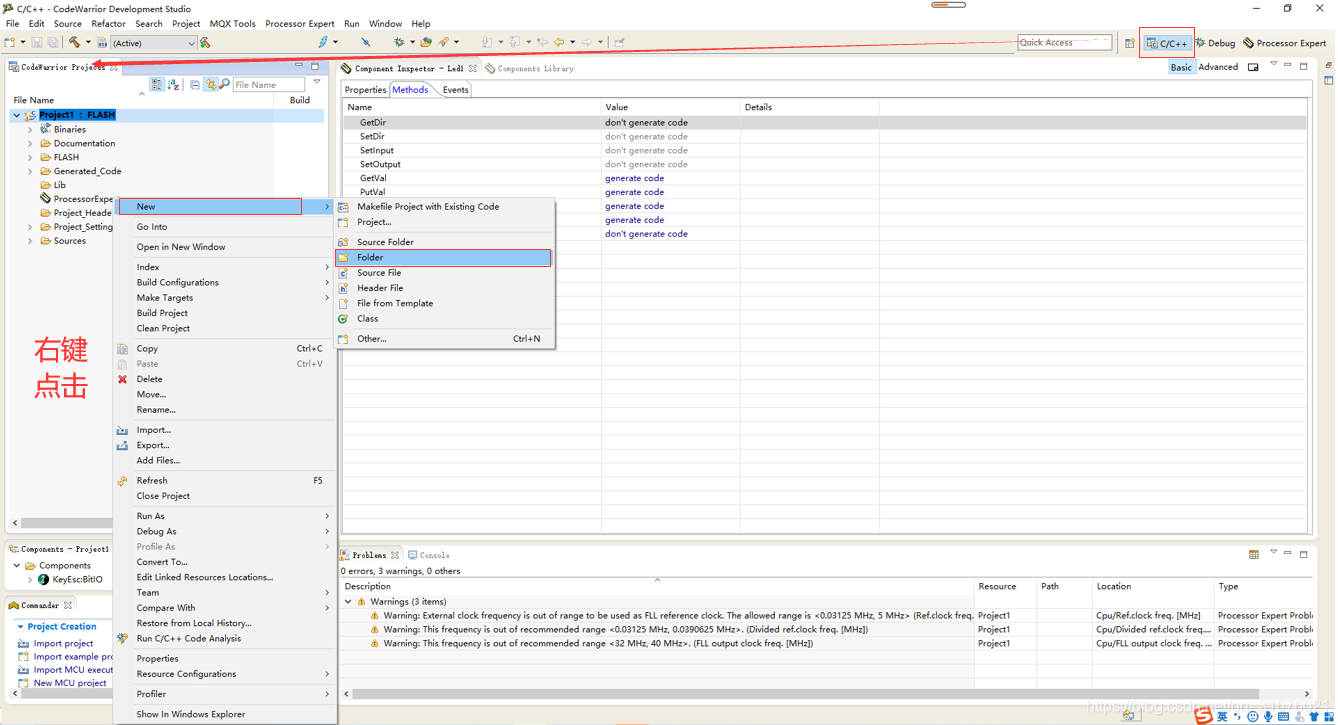Click the Save All toolbar icon
The height and width of the screenshot is (725, 1338).
(x=52, y=43)
